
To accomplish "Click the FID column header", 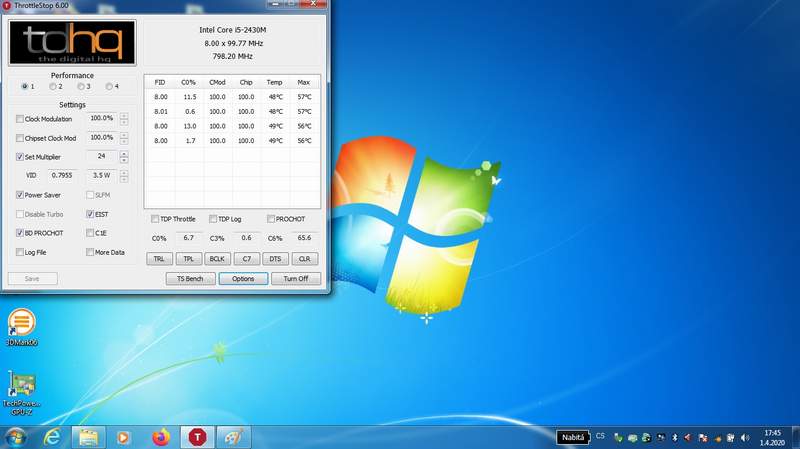I will (160, 82).
